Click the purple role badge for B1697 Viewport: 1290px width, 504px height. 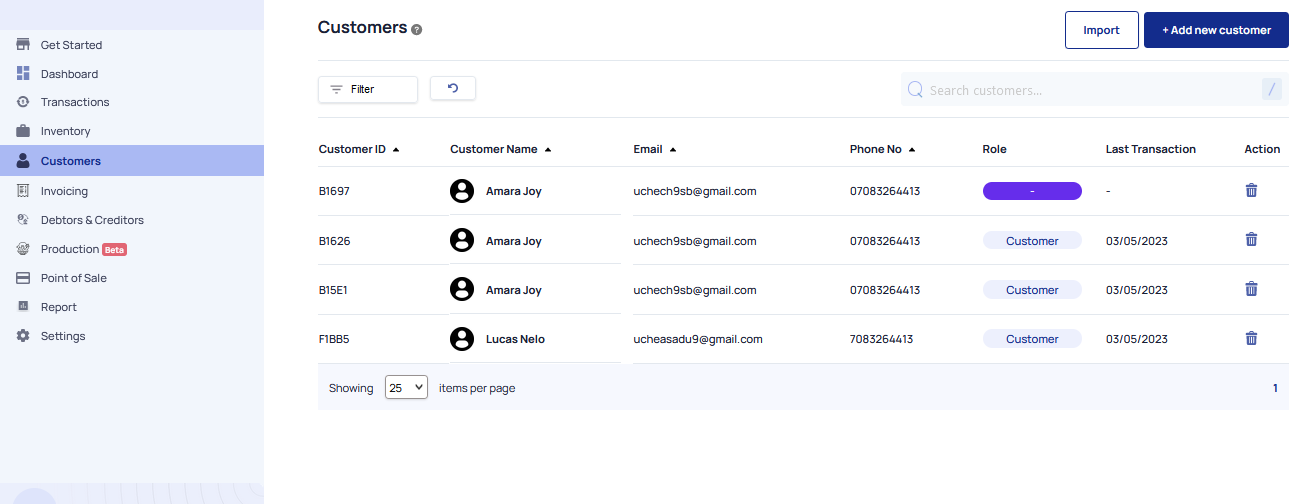[x=1032, y=191]
